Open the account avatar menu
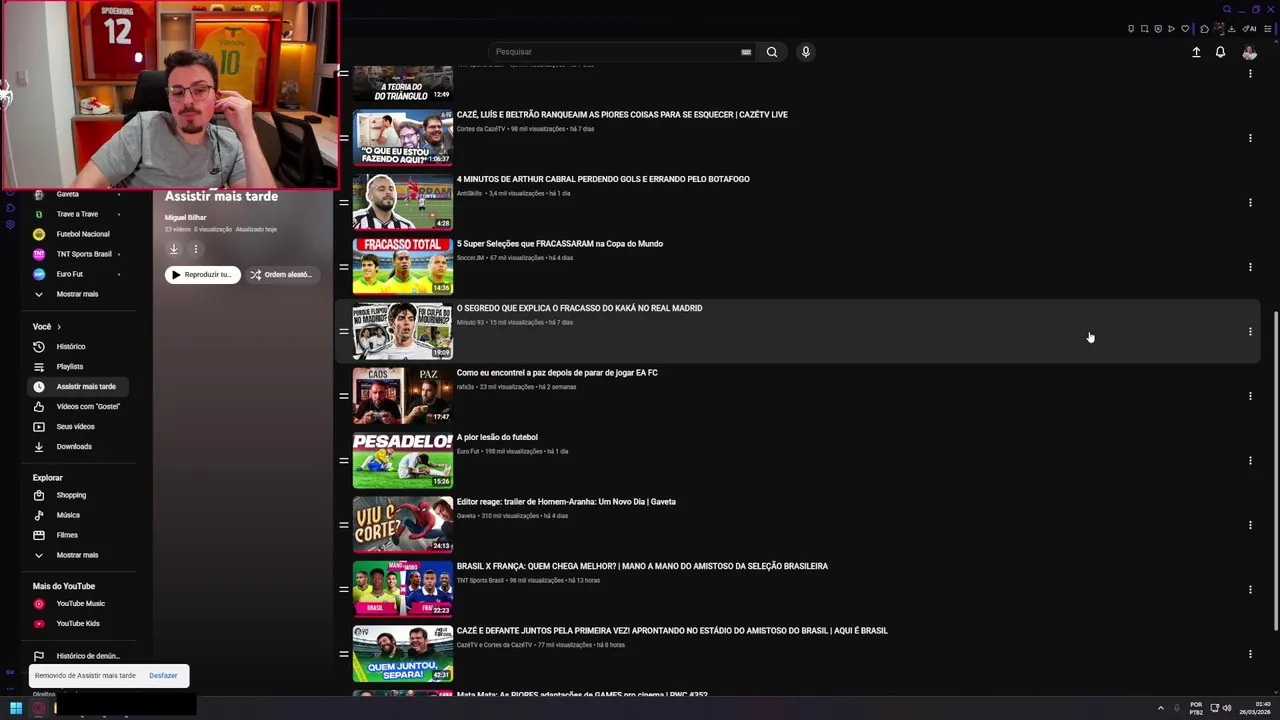The image size is (1280, 720). [1249, 52]
